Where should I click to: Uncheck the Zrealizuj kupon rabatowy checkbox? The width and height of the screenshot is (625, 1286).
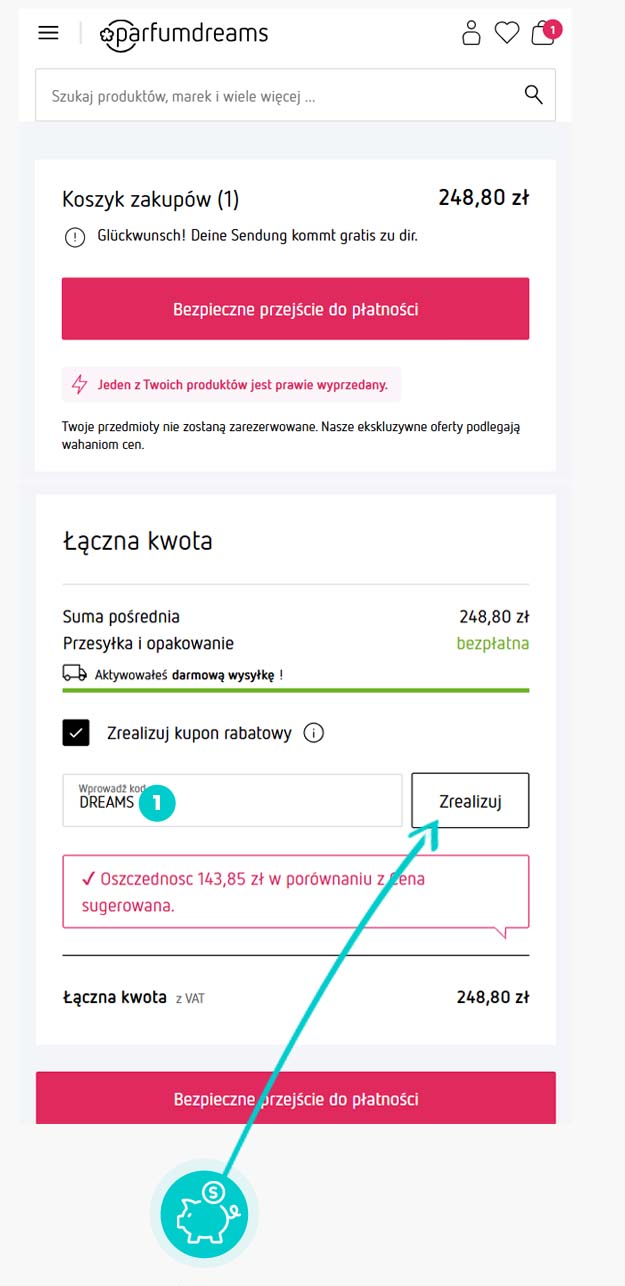point(77,733)
